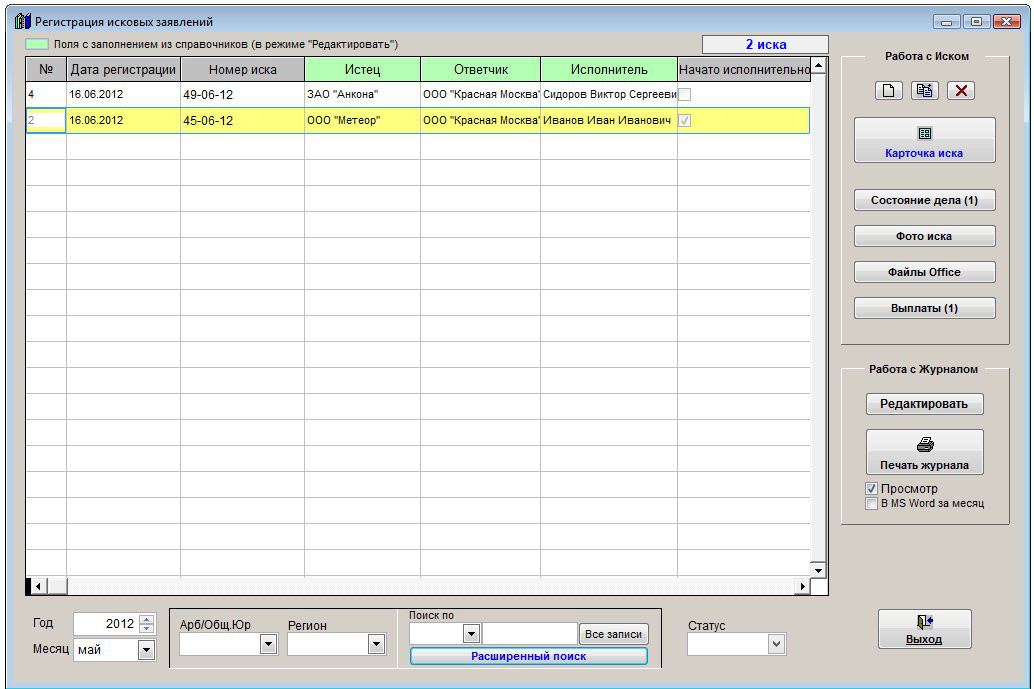Copy the selected claim using the duplicate icon
1034x689 pixels.
point(925,90)
